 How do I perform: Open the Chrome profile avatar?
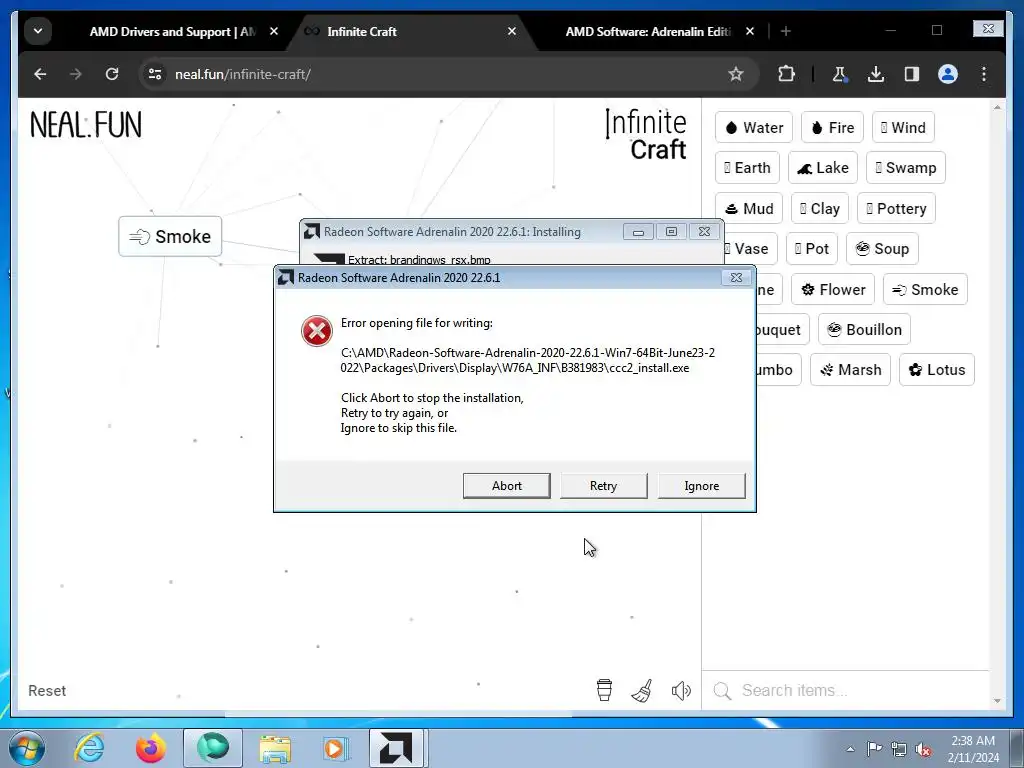pos(948,74)
